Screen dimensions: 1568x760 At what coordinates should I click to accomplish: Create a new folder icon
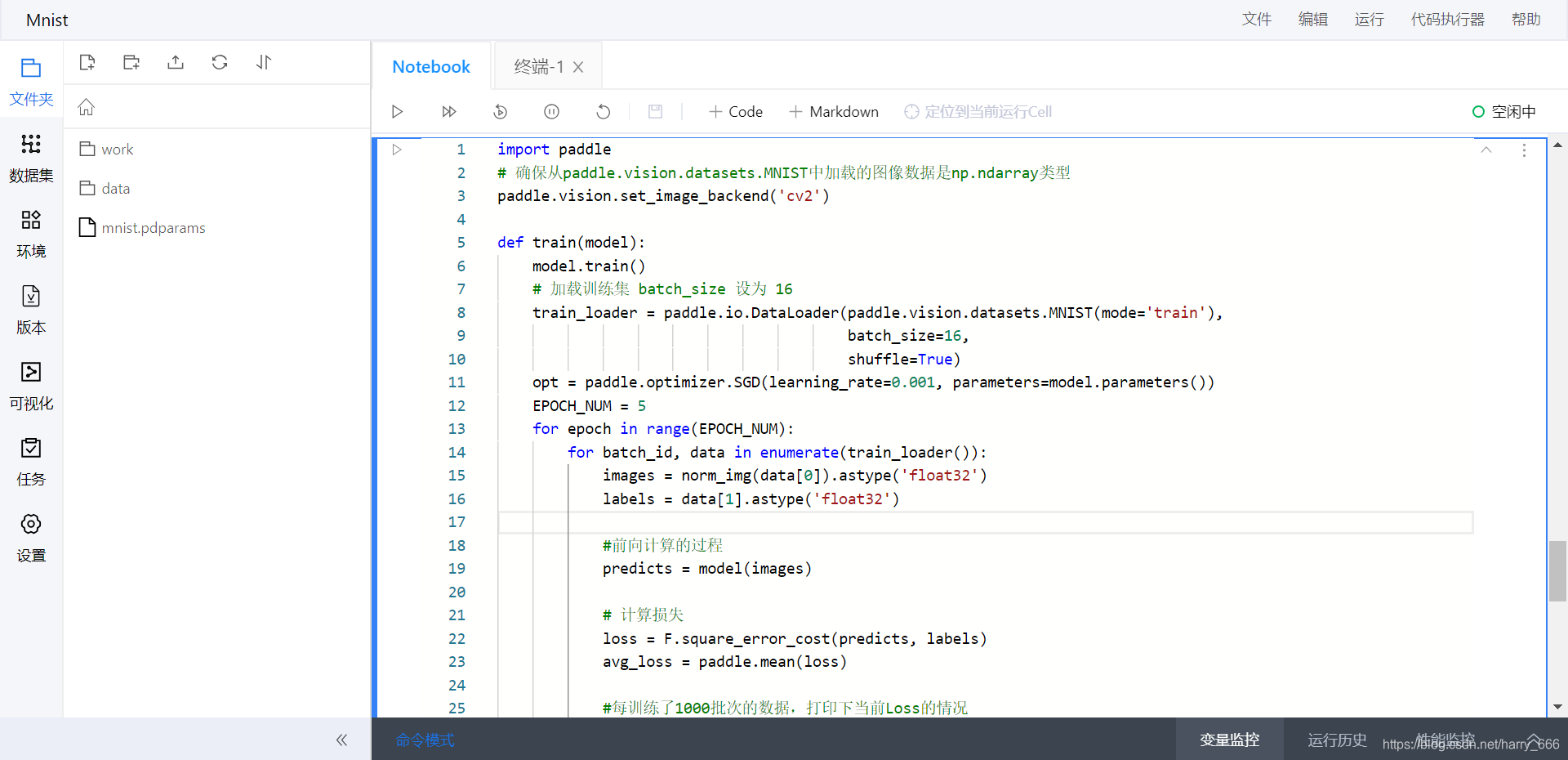click(131, 62)
